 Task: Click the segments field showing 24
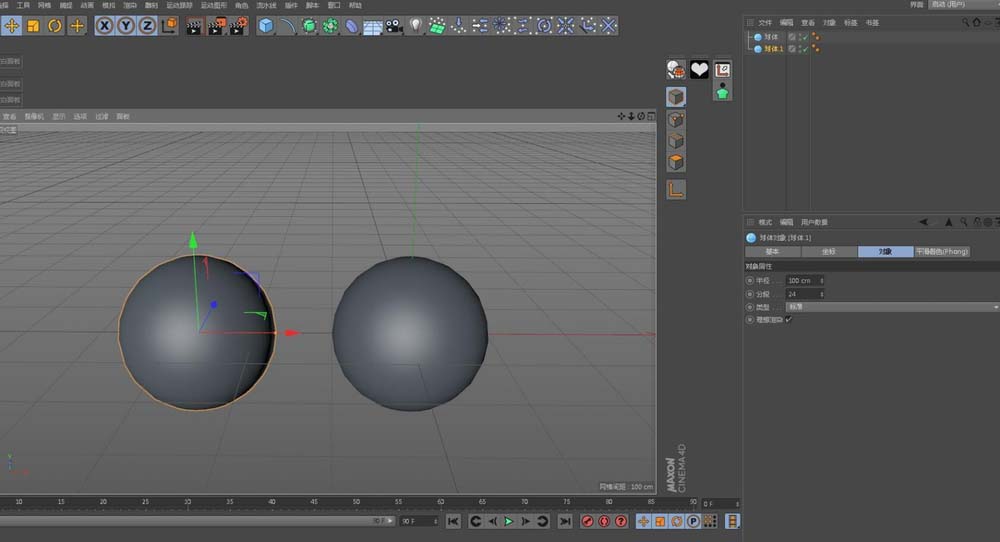pyautogui.click(x=802, y=294)
